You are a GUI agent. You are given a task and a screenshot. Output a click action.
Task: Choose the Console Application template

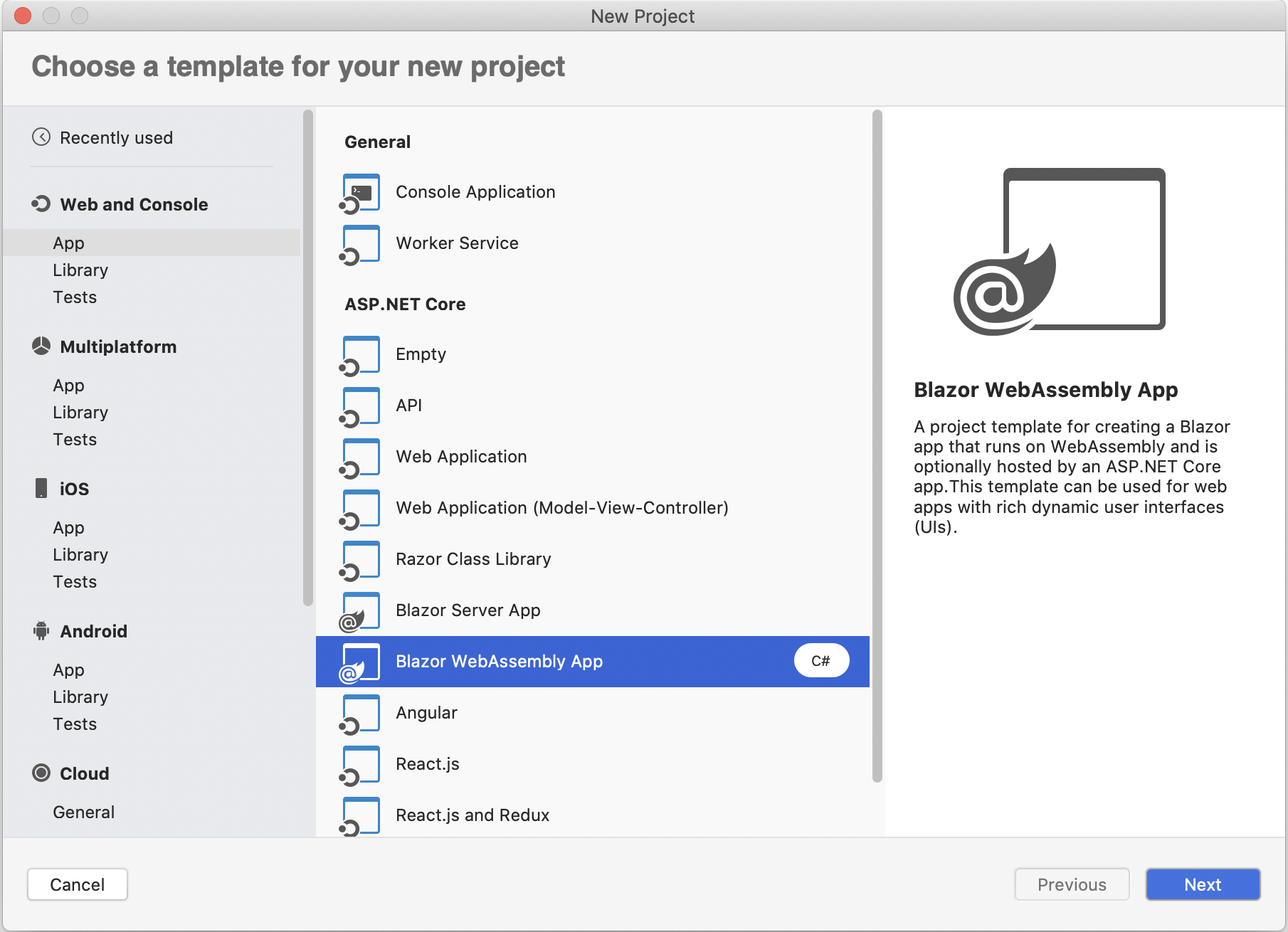pyautogui.click(x=475, y=192)
